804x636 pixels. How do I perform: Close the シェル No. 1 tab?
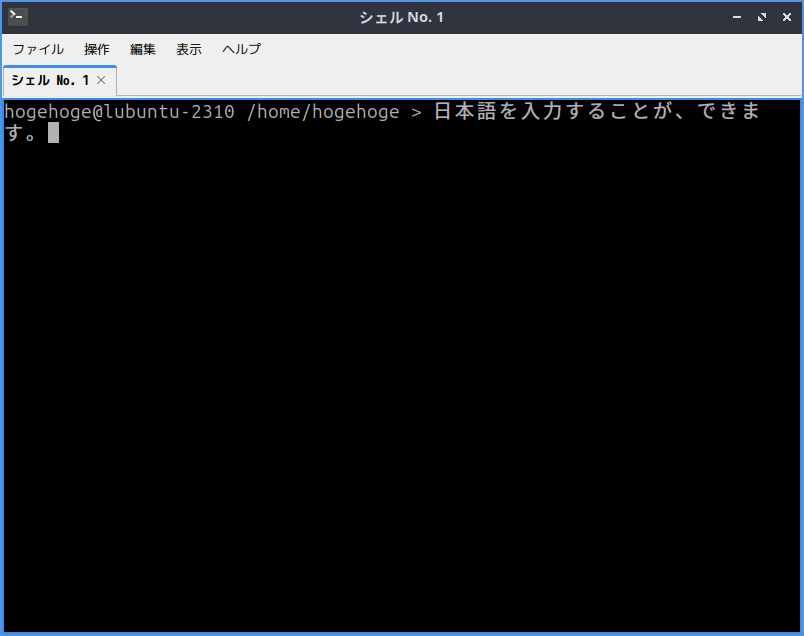pyautogui.click(x=101, y=80)
